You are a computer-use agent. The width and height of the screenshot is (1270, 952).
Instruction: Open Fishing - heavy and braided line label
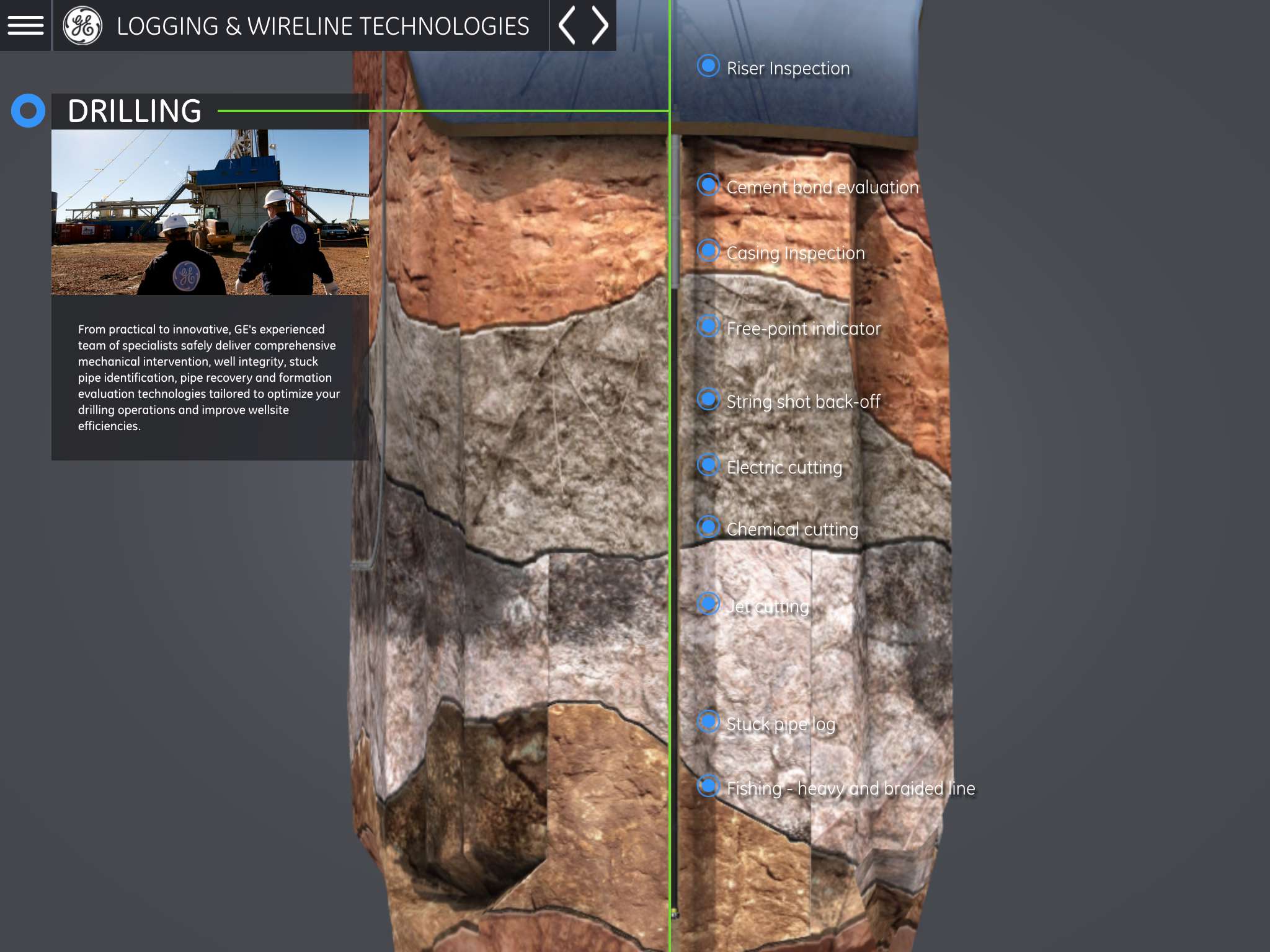point(851,789)
